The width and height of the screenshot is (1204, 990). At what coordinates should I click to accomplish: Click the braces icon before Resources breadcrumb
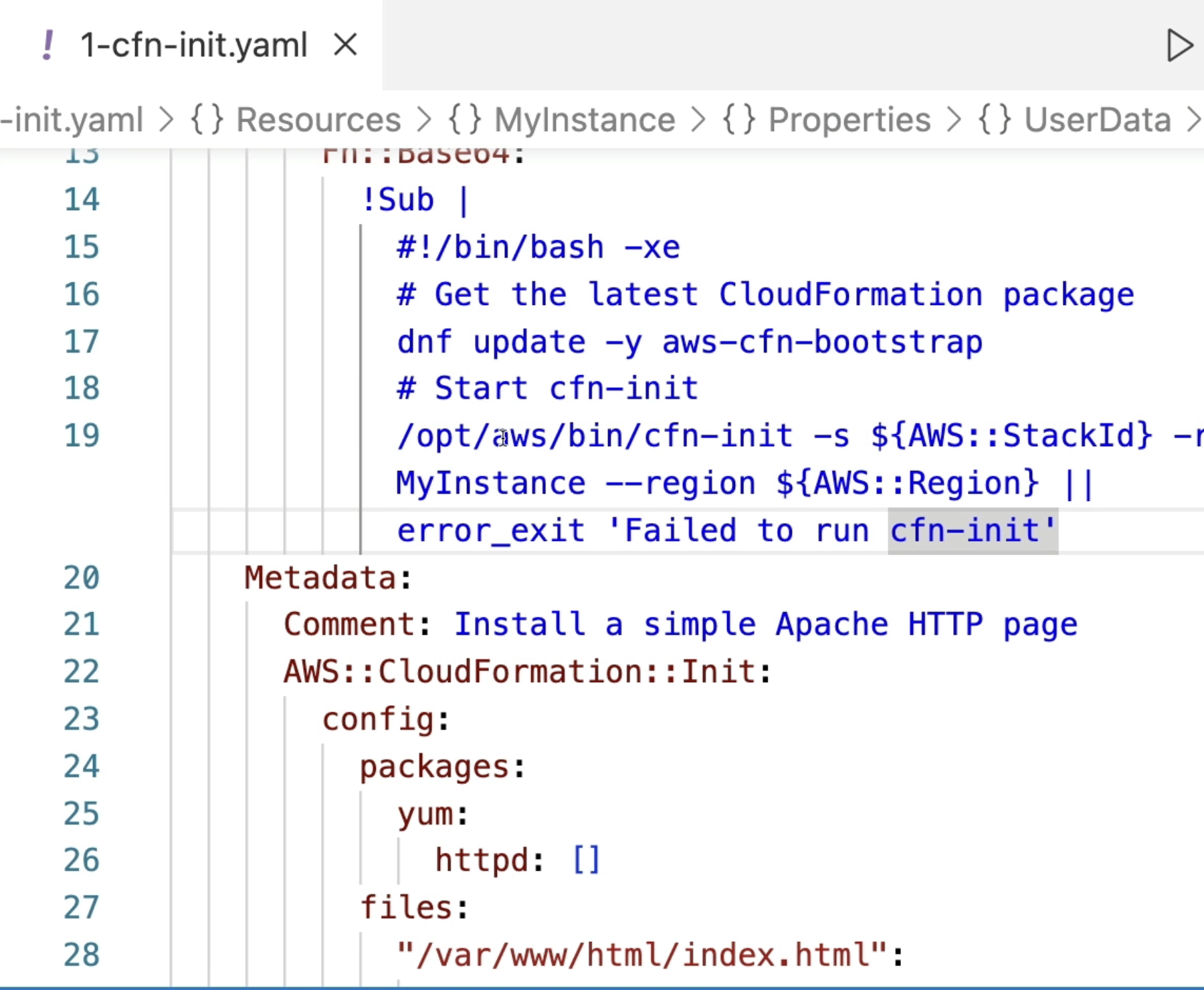(x=207, y=120)
